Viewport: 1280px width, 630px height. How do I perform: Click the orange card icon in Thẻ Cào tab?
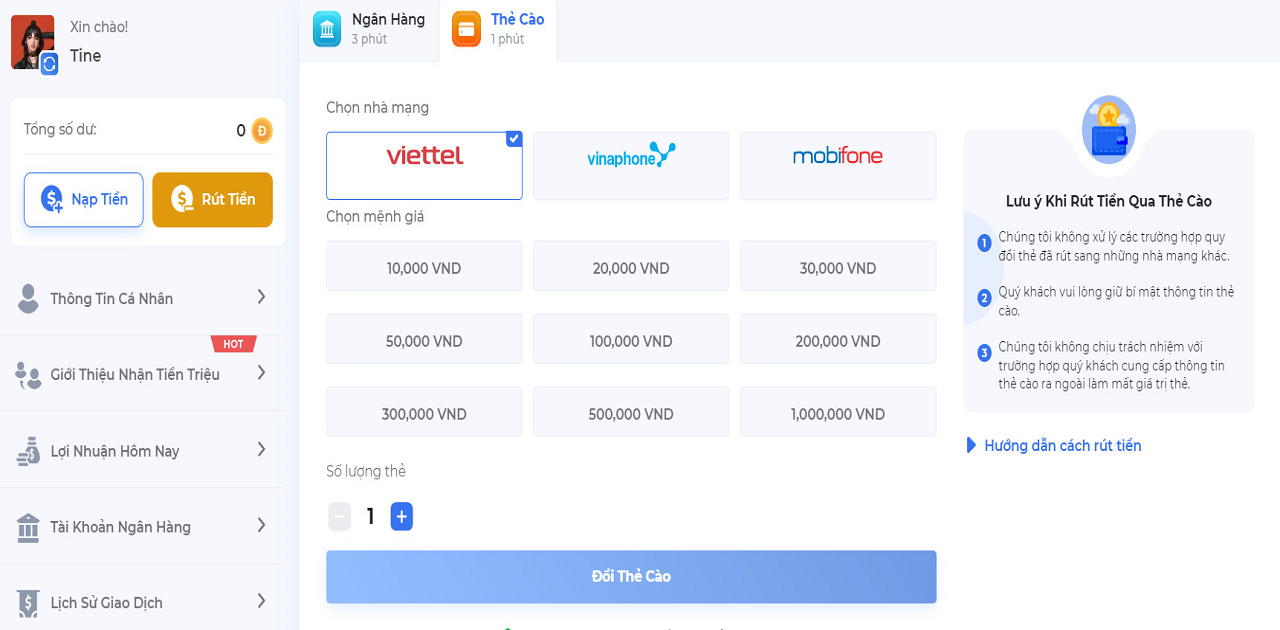[466, 29]
